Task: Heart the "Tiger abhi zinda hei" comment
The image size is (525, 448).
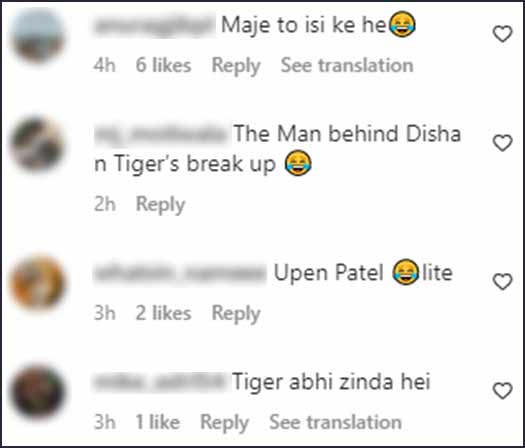Action: [x=503, y=391]
